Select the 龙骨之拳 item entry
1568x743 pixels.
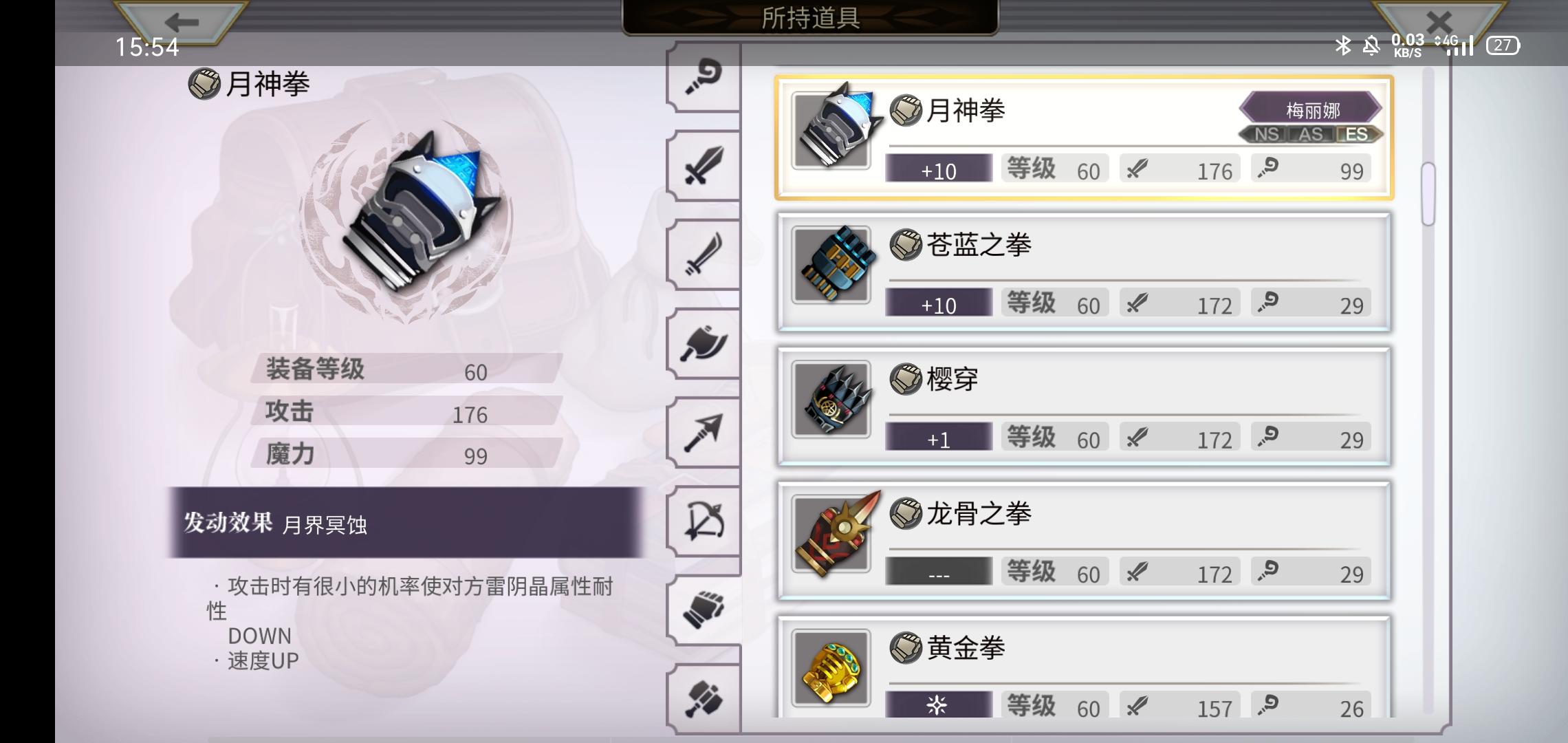(x=1084, y=541)
